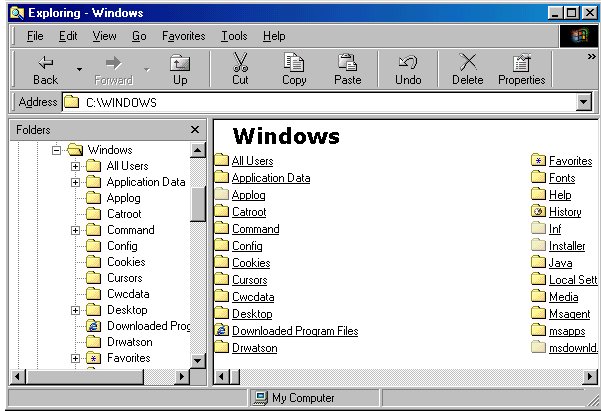This screenshot has width=601, height=411.
Task: Collapse the Windows folder tree node
Action: point(56,150)
